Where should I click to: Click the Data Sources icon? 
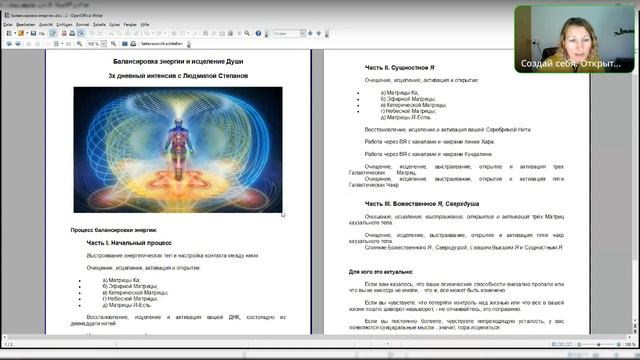[230, 33]
